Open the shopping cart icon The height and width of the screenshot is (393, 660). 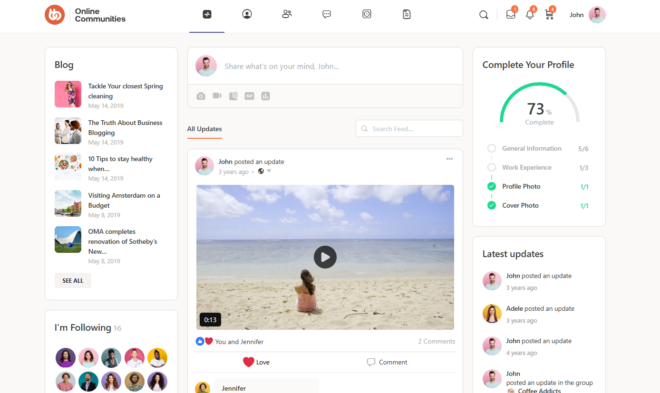(549, 15)
